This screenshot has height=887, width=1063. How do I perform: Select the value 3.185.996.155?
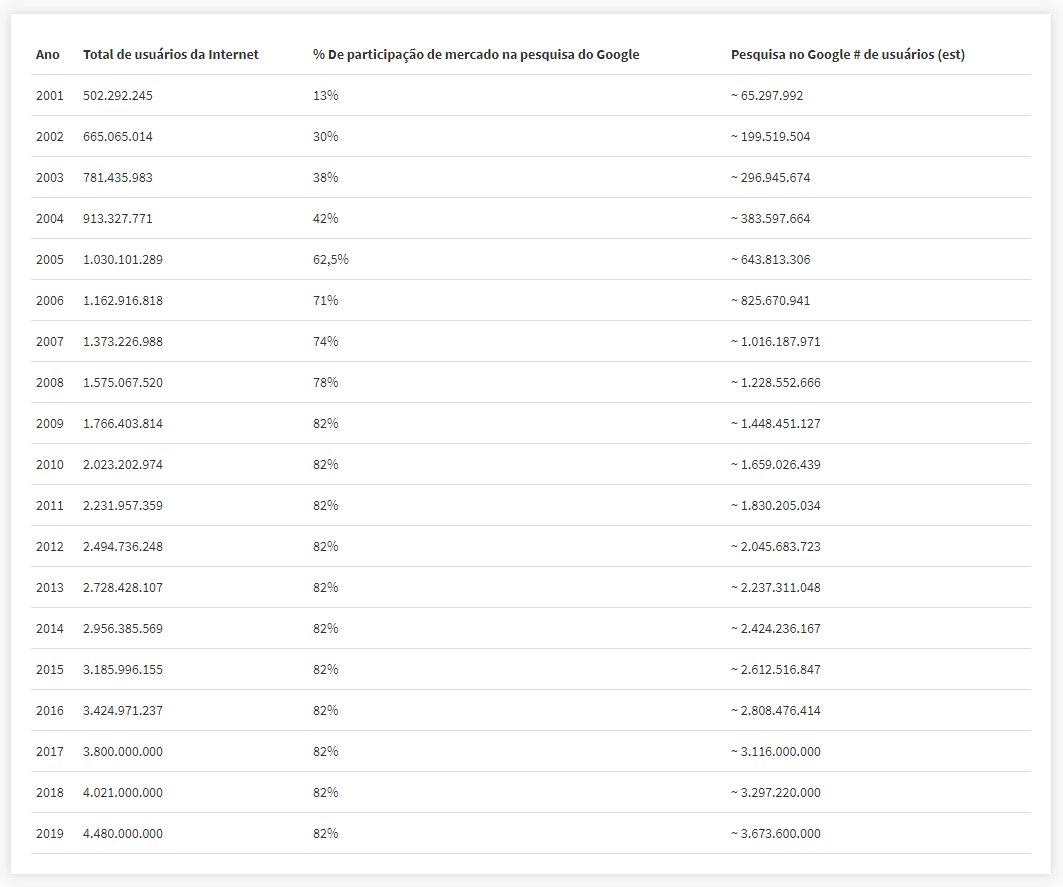pyautogui.click(x=123, y=670)
